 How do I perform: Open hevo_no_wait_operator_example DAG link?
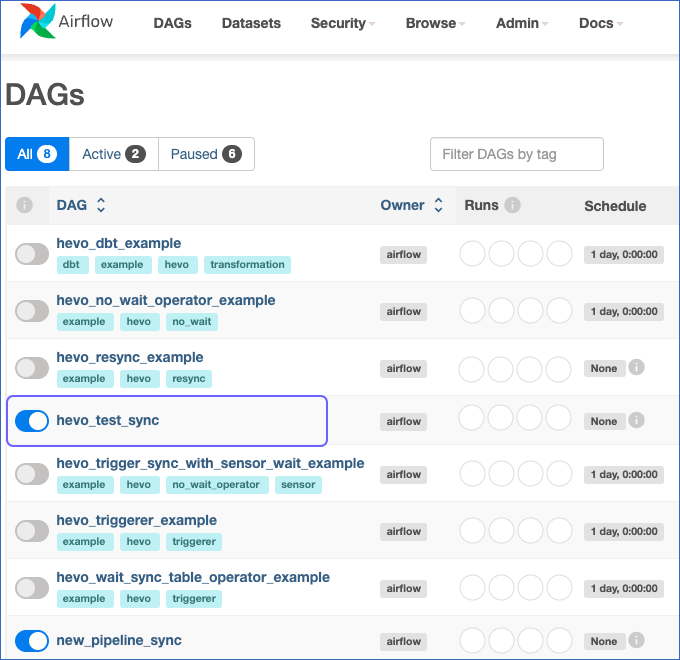coord(166,300)
